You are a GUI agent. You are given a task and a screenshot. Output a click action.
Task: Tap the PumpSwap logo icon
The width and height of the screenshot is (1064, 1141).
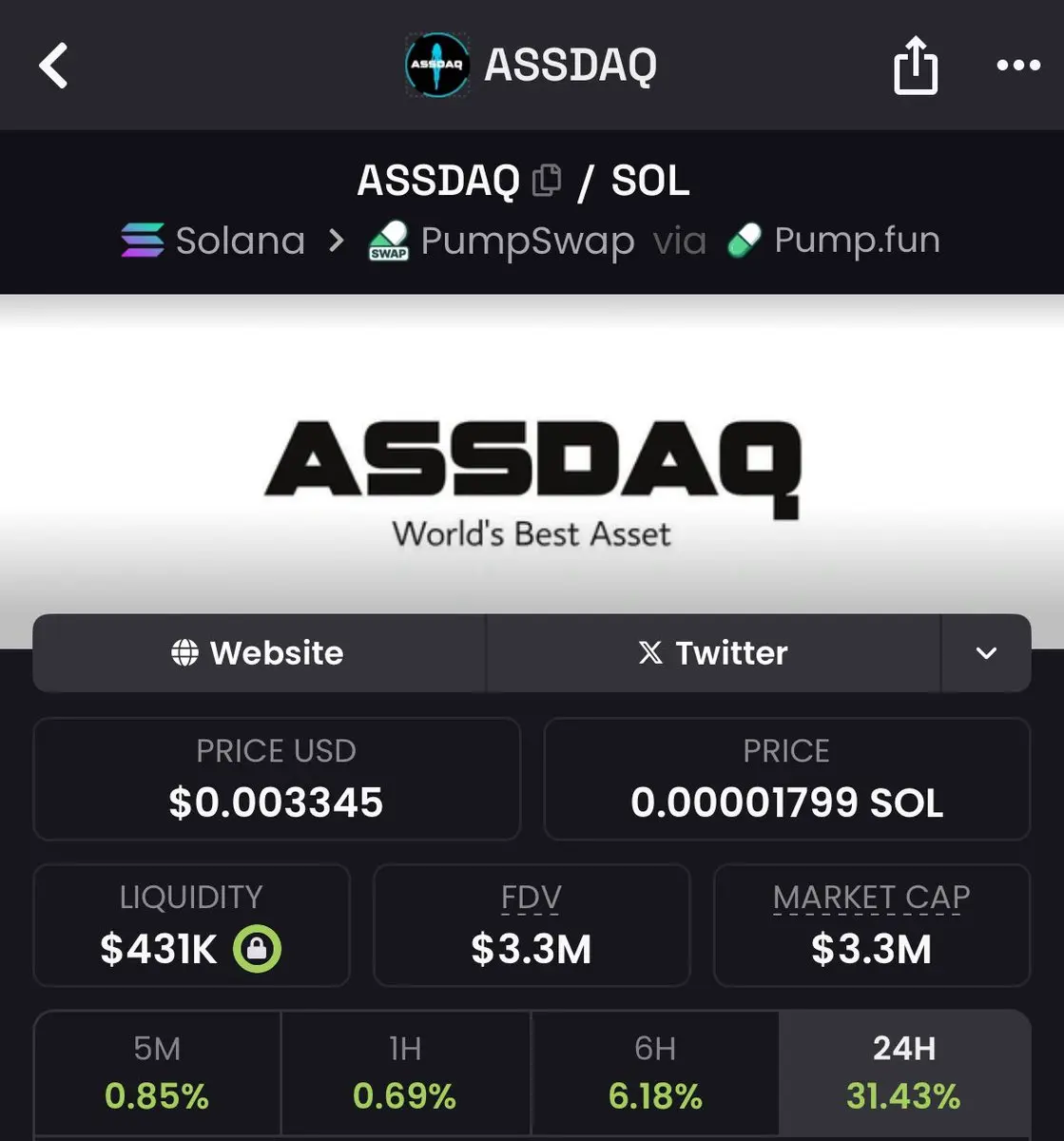coord(389,241)
